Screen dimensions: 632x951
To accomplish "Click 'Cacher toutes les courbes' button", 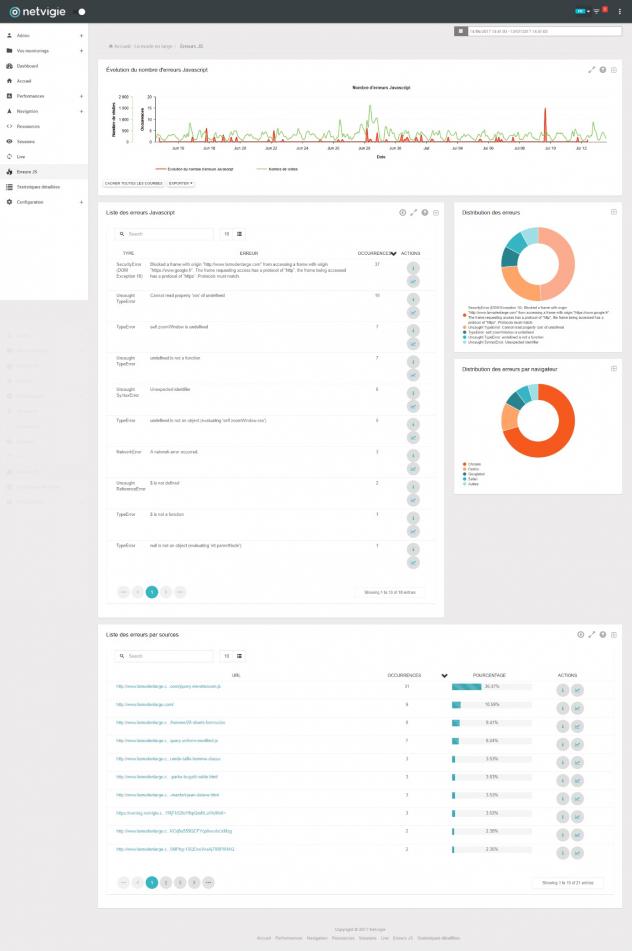I will point(133,183).
